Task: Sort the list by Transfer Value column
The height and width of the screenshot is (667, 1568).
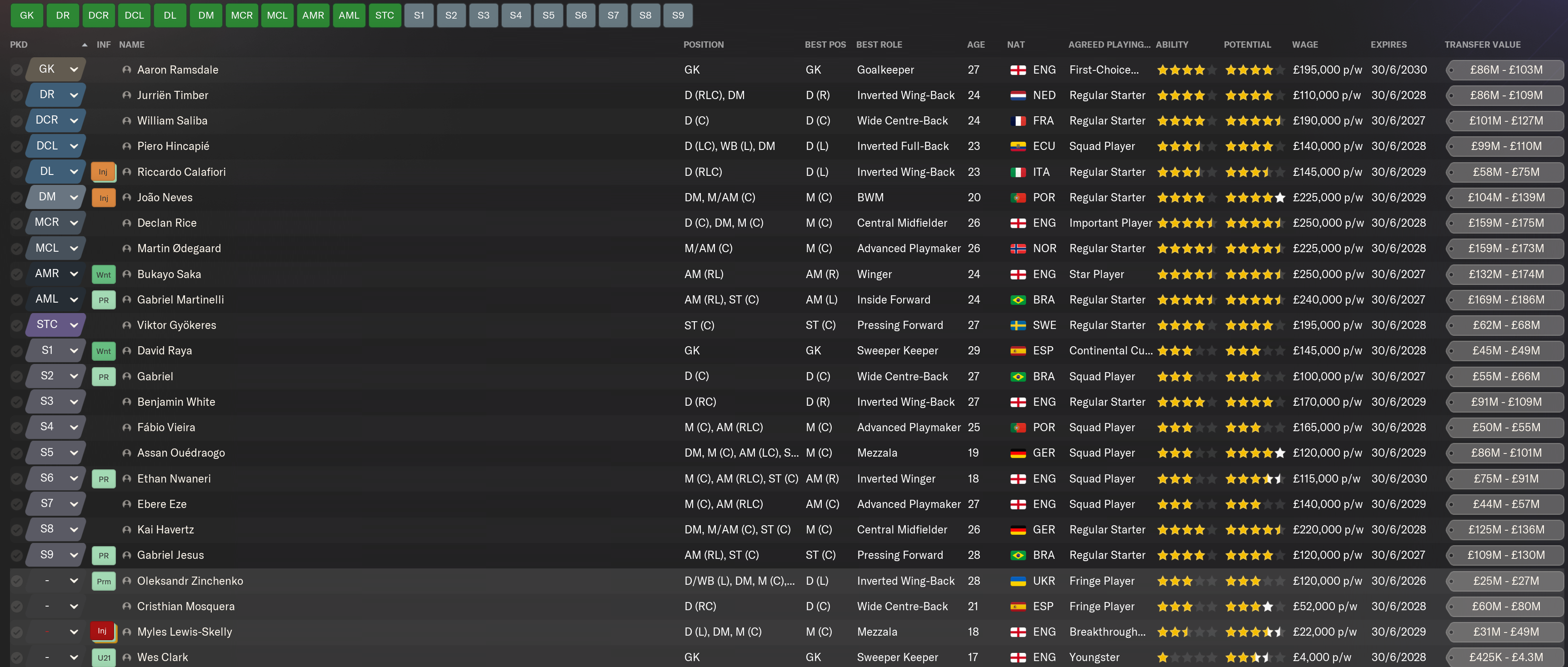Action: pos(1482,45)
